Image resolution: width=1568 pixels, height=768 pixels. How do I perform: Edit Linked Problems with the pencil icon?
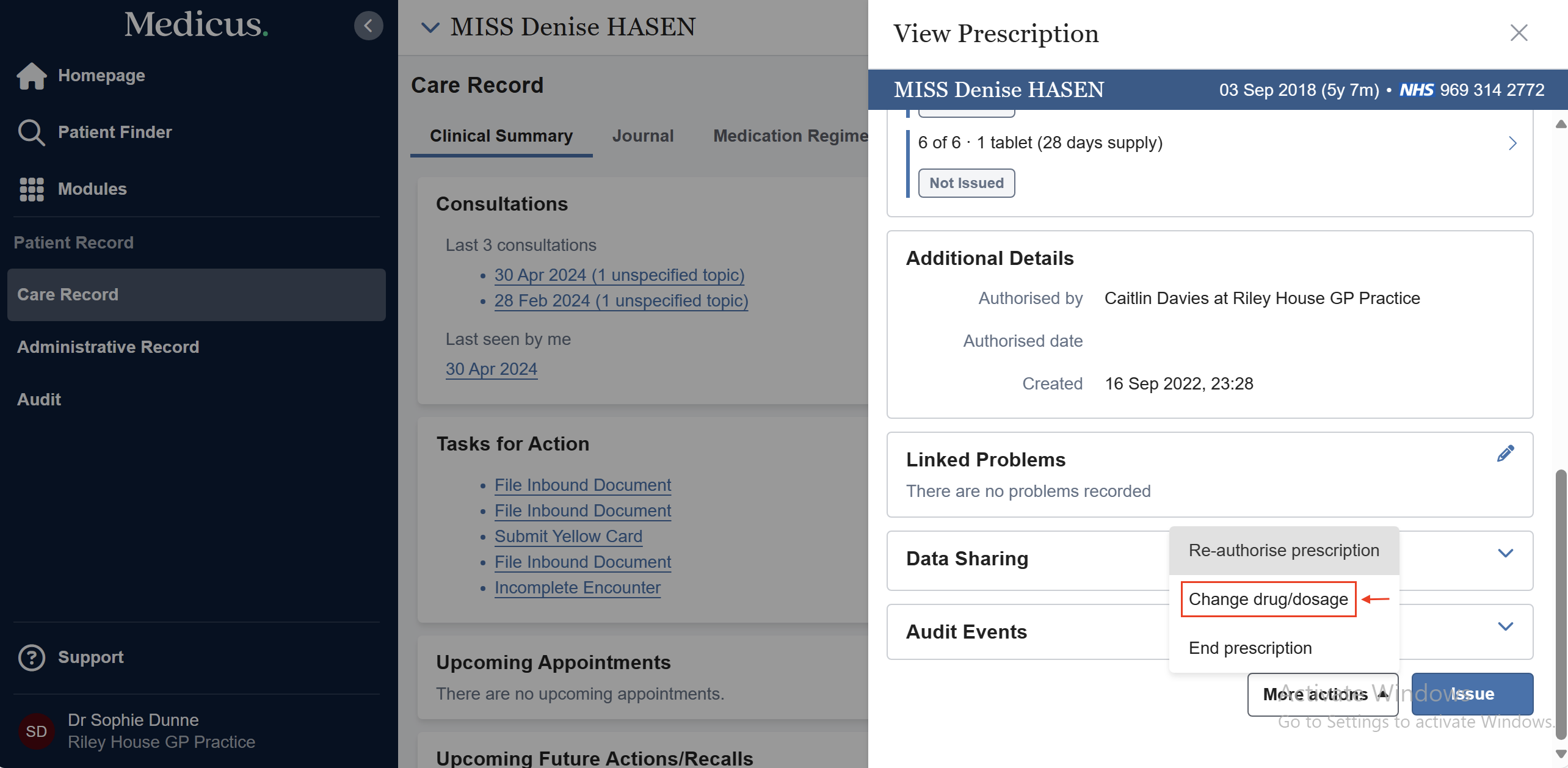[x=1505, y=453]
